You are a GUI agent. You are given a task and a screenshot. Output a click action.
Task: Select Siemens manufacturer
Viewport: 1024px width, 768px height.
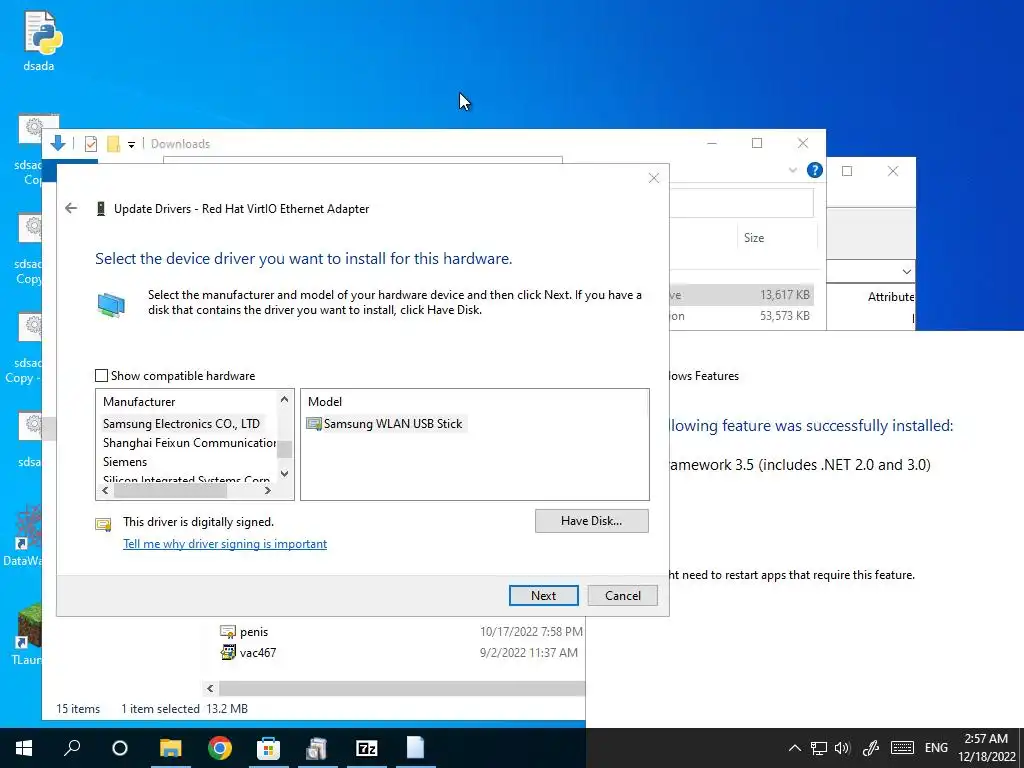(x=125, y=462)
